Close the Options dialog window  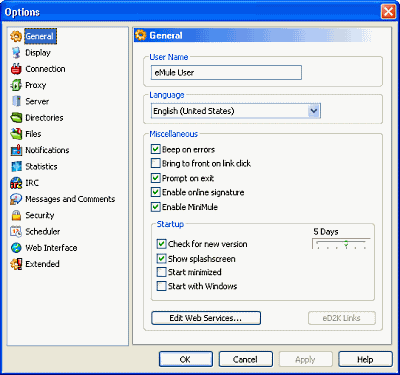[388, 12]
